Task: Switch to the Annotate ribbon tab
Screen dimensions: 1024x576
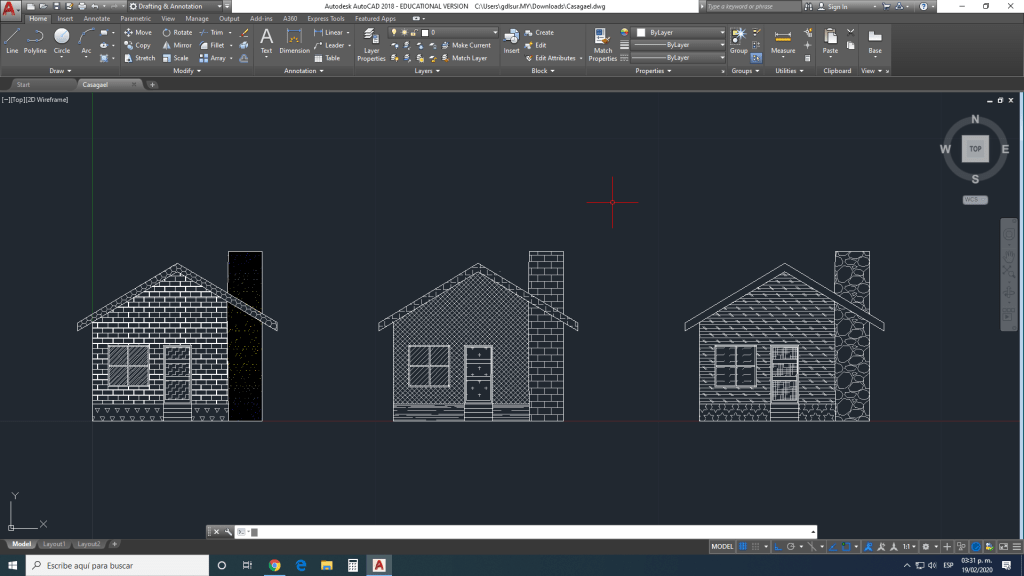Action: [97, 18]
